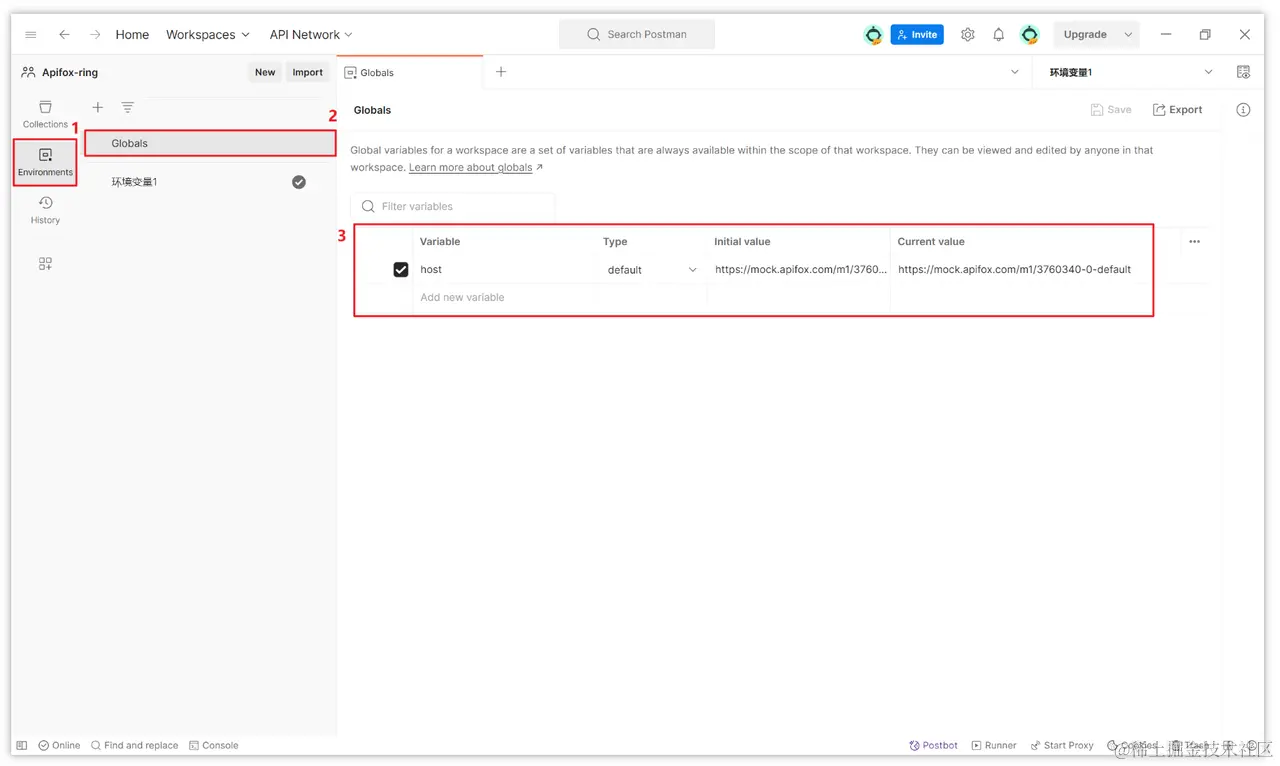Open the hamburger menu icon
This screenshot has width=1280, height=766.
[31, 35]
